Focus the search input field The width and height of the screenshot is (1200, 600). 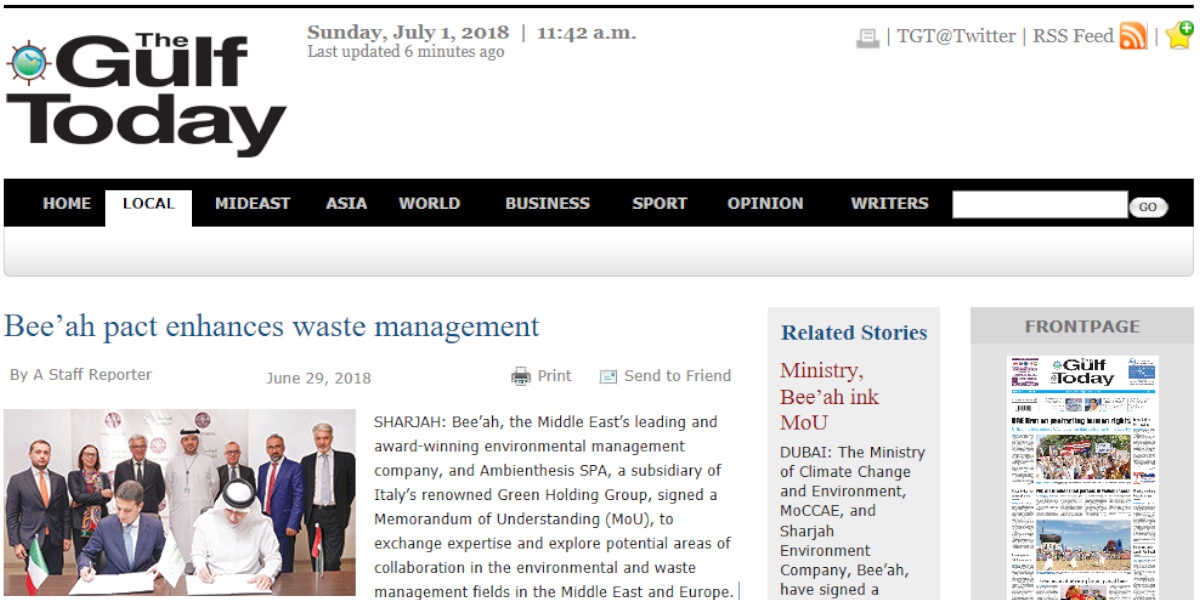tap(1040, 205)
